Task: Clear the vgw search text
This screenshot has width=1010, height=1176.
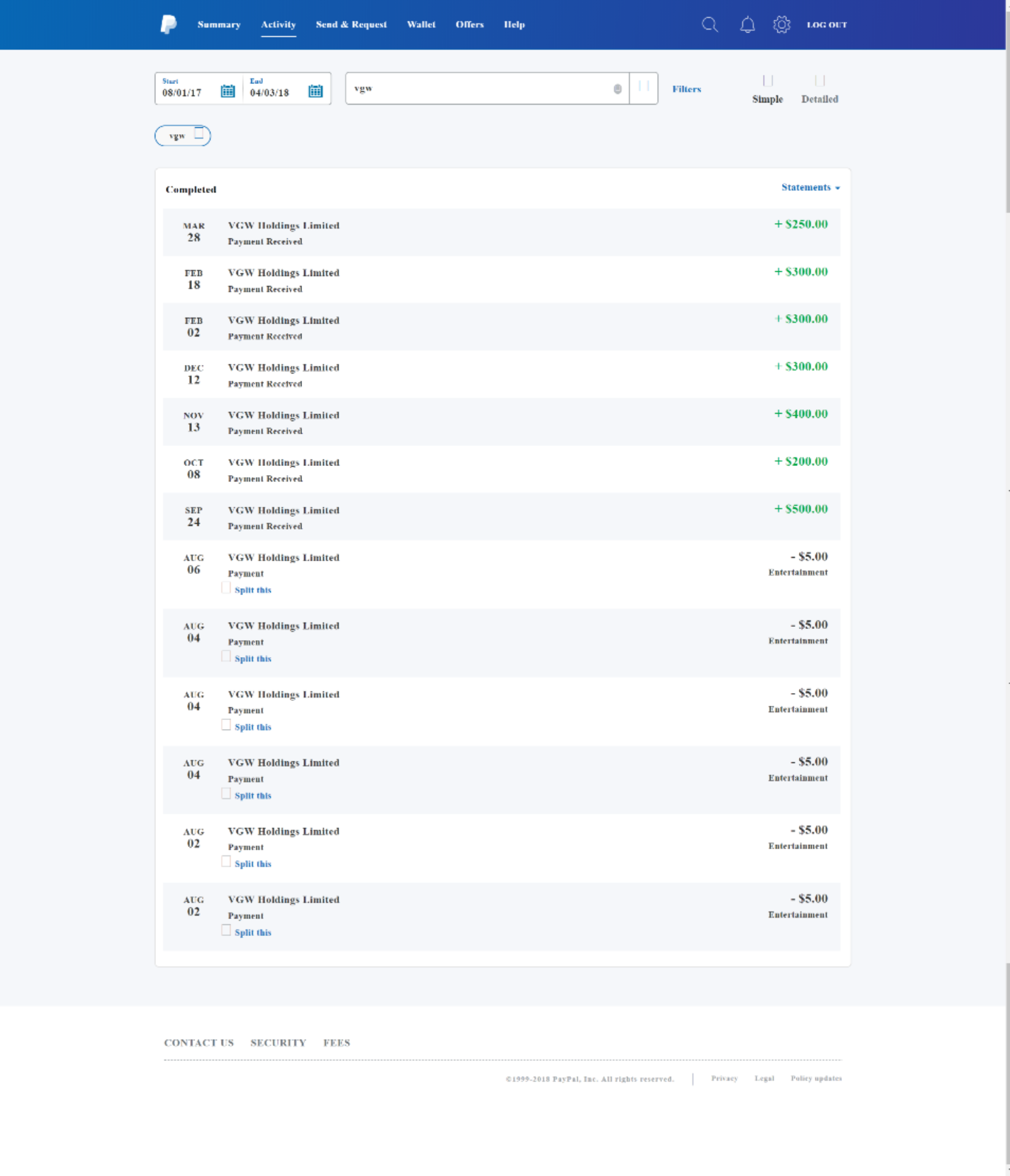Action: point(618,89)
